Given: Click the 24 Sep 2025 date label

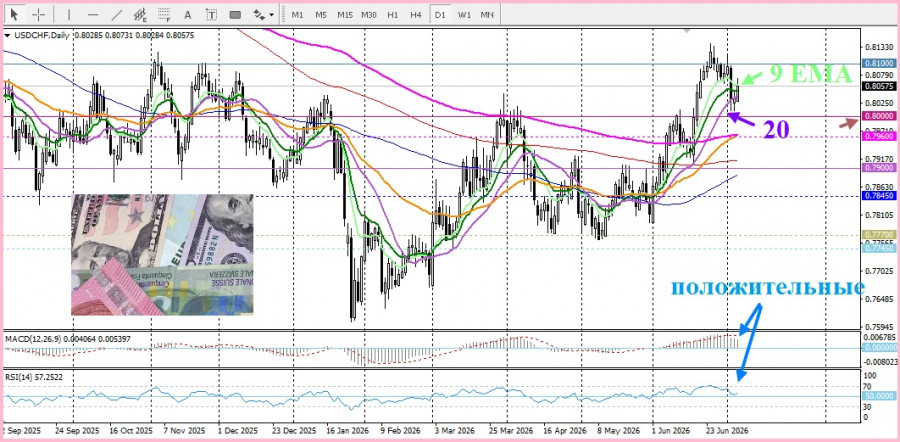Looking at the screenshot, I should (x=77, y=430).
